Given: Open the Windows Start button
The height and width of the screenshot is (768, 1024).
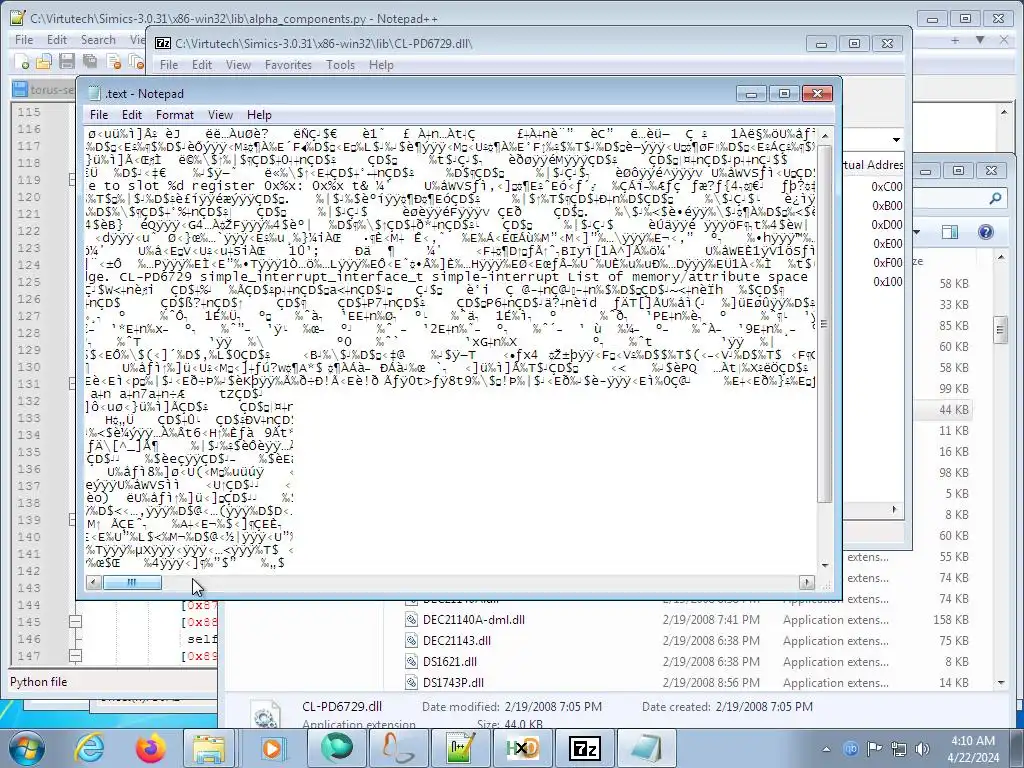Looking at the screenshot, I should (x=26, y=748).
